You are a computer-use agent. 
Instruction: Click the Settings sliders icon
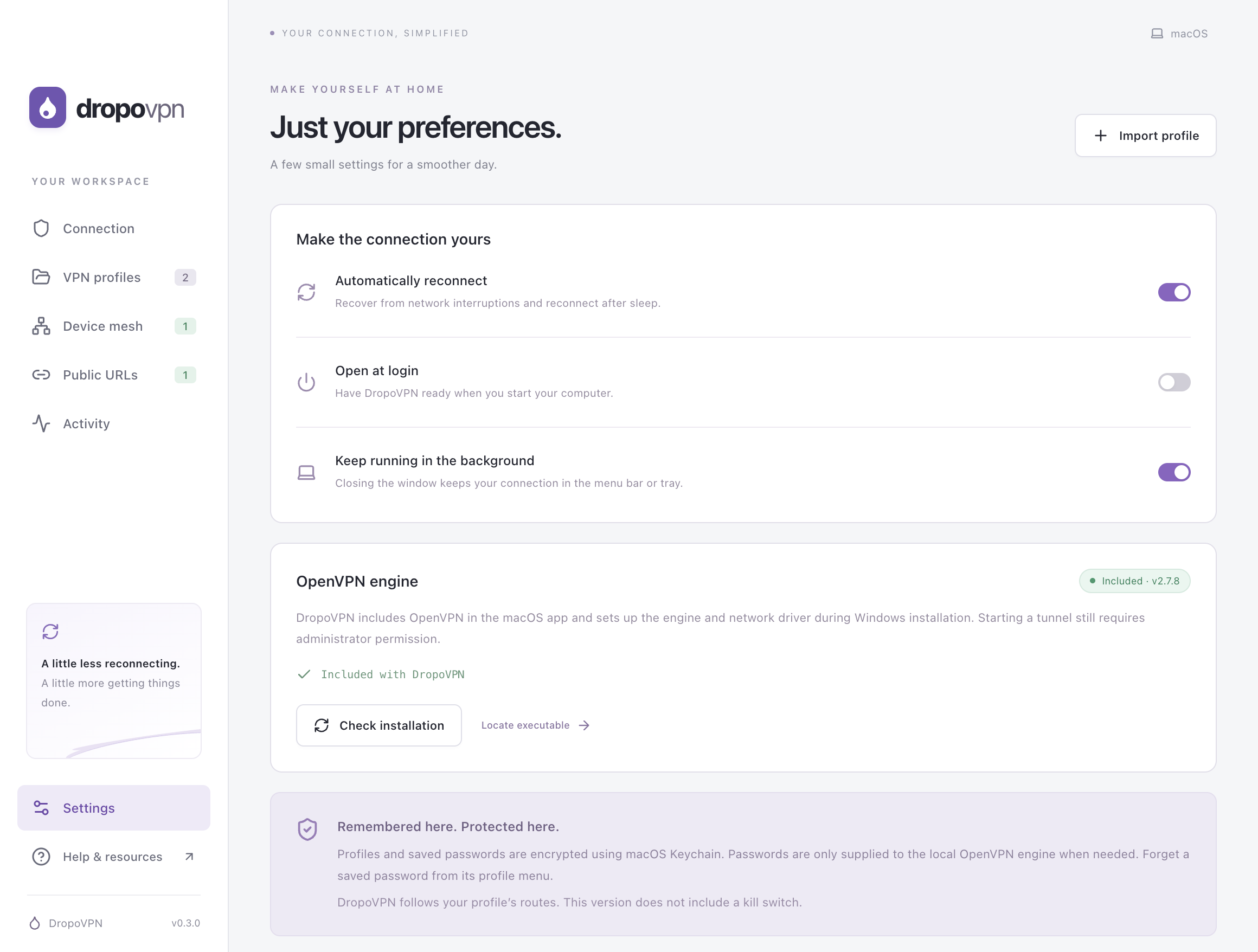[x=41, y=808]
